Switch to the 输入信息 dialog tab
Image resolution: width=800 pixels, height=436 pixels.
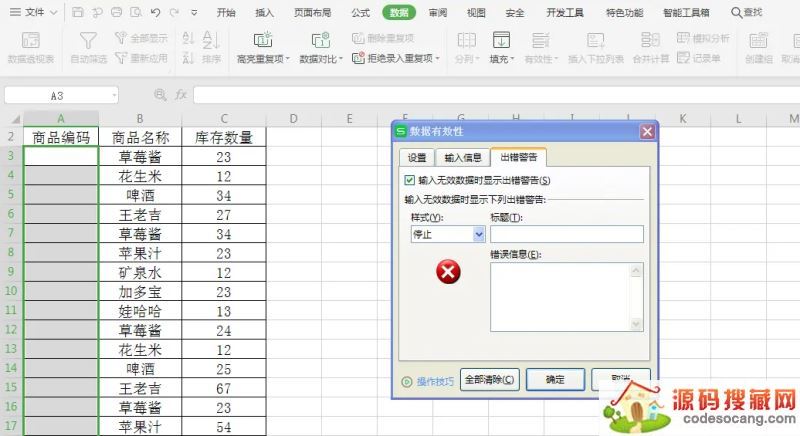click(x=463, y=157)
